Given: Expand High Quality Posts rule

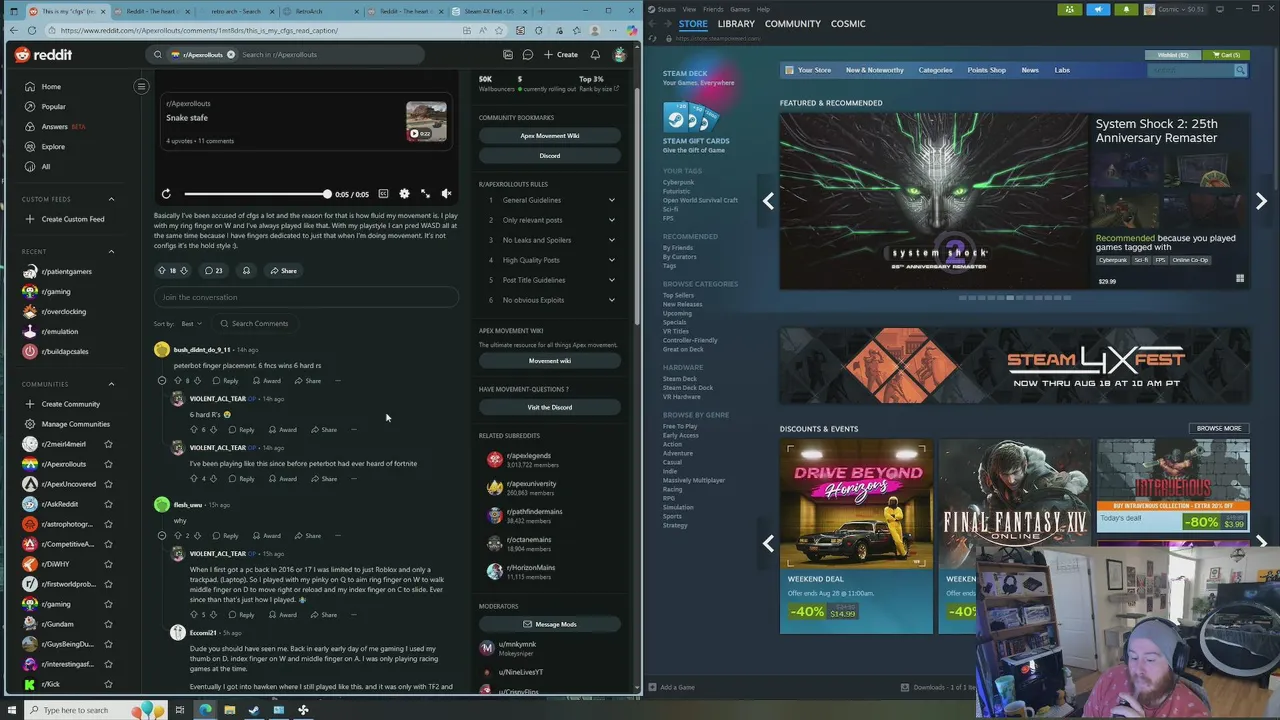Looking at the screenshot, I should [x=550, y=260].
